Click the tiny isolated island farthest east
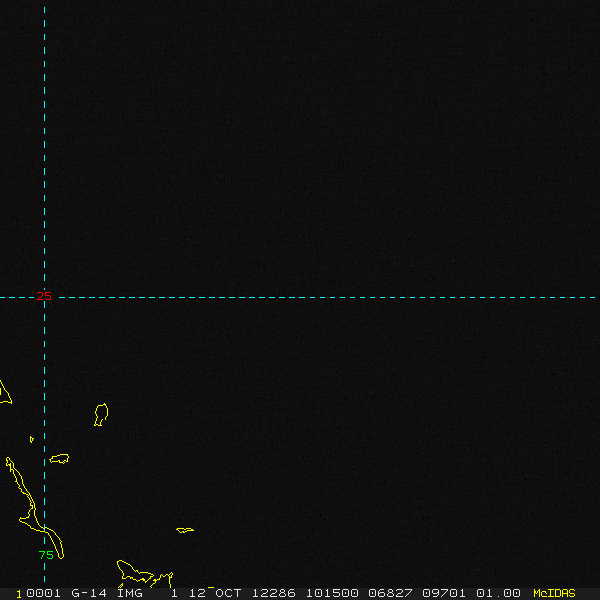Image resolution: width=600 pixels, height=600 pixels. [185, 530]
